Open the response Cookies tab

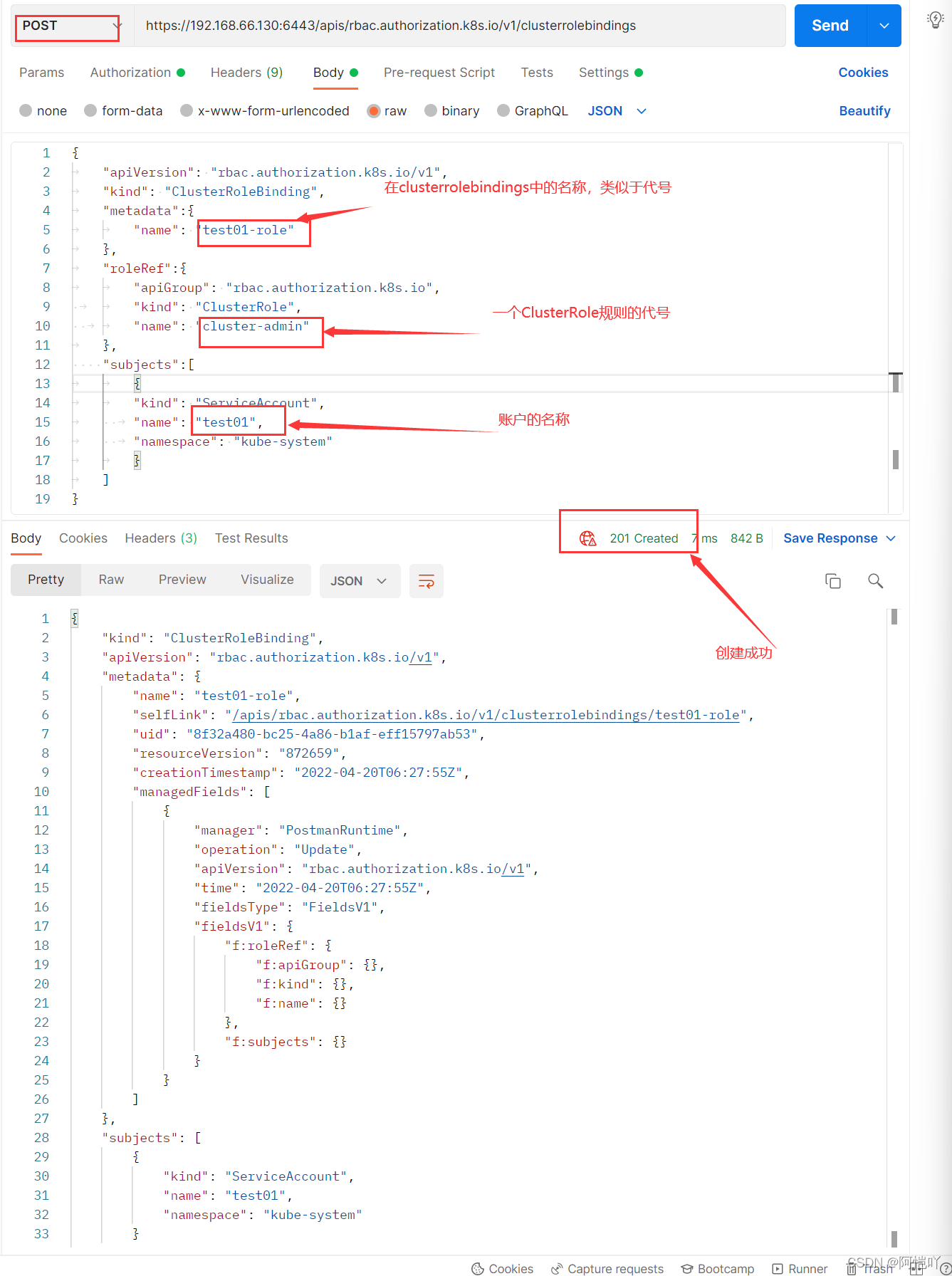click(x=83, y=538)
